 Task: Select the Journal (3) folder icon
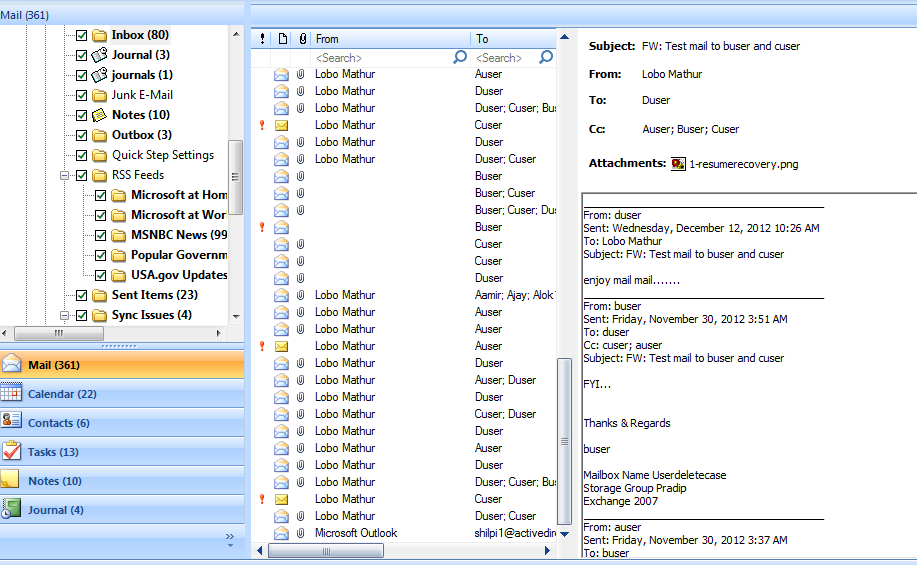click(100, 55)
